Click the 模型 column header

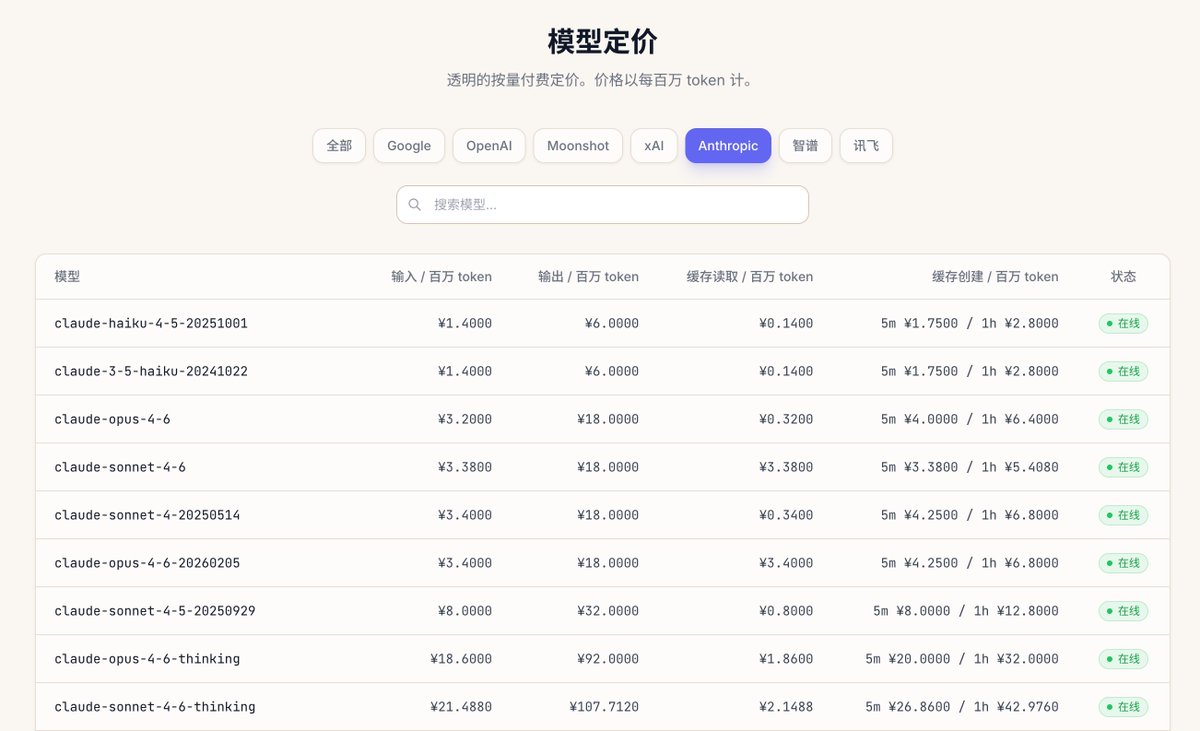[x=67, y=276]
